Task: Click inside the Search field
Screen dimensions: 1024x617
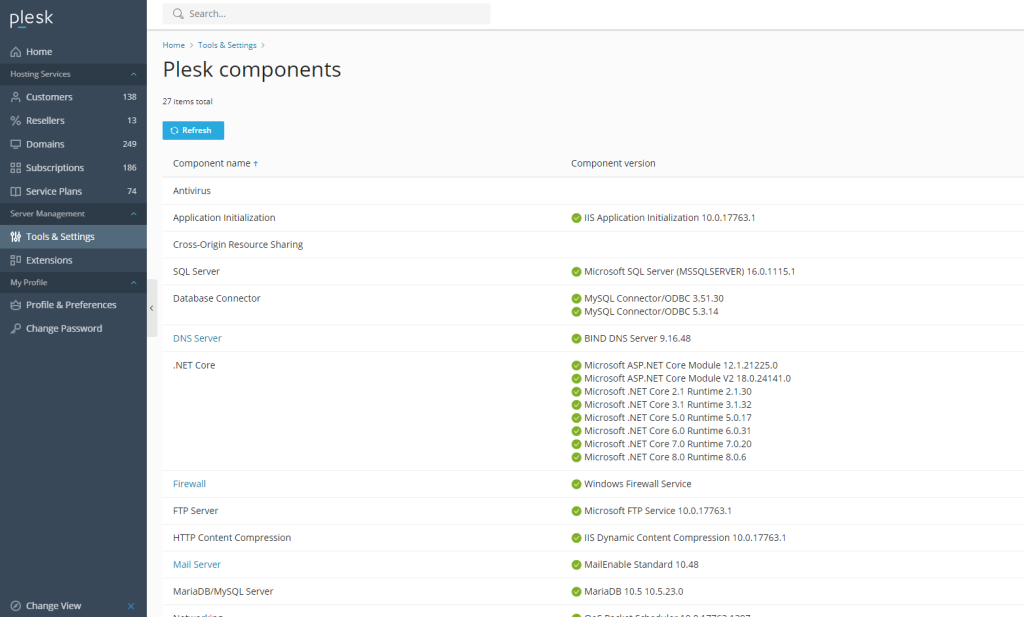Action: tap(327, 14)
